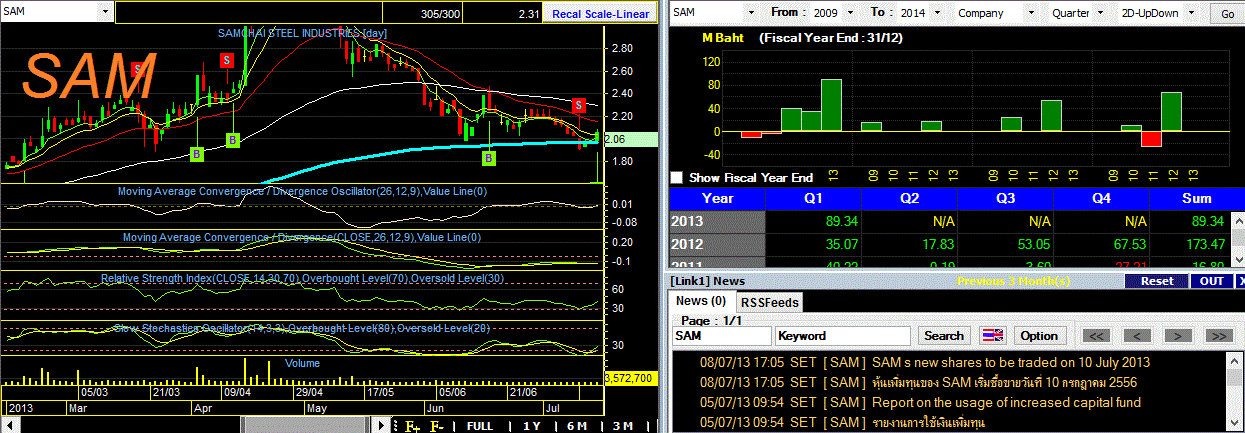Select the 2013 year row header
1245x433 pixels.
click(717, 221)
